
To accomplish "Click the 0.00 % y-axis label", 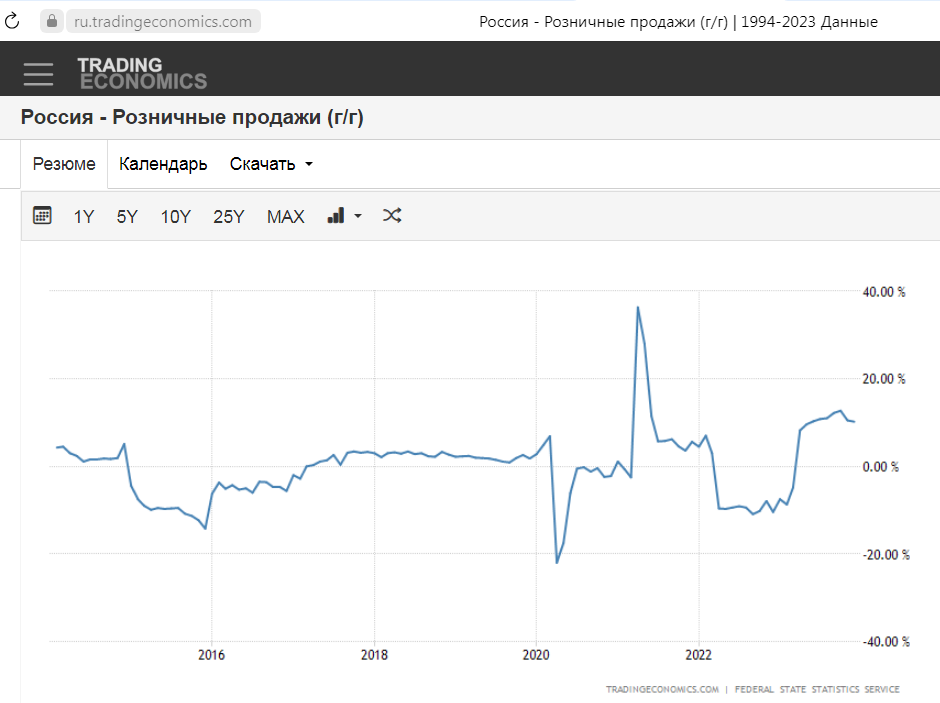I will click(x=881, y=467).
